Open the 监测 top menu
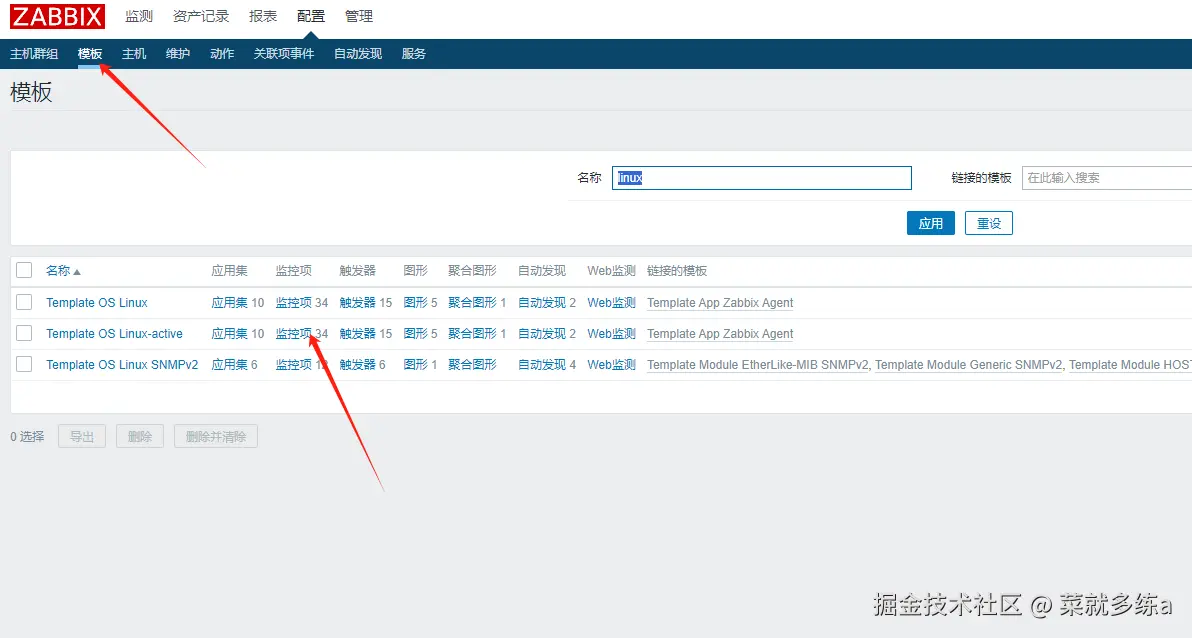This screenshot has height=638, width=1192. click(139, 16)
